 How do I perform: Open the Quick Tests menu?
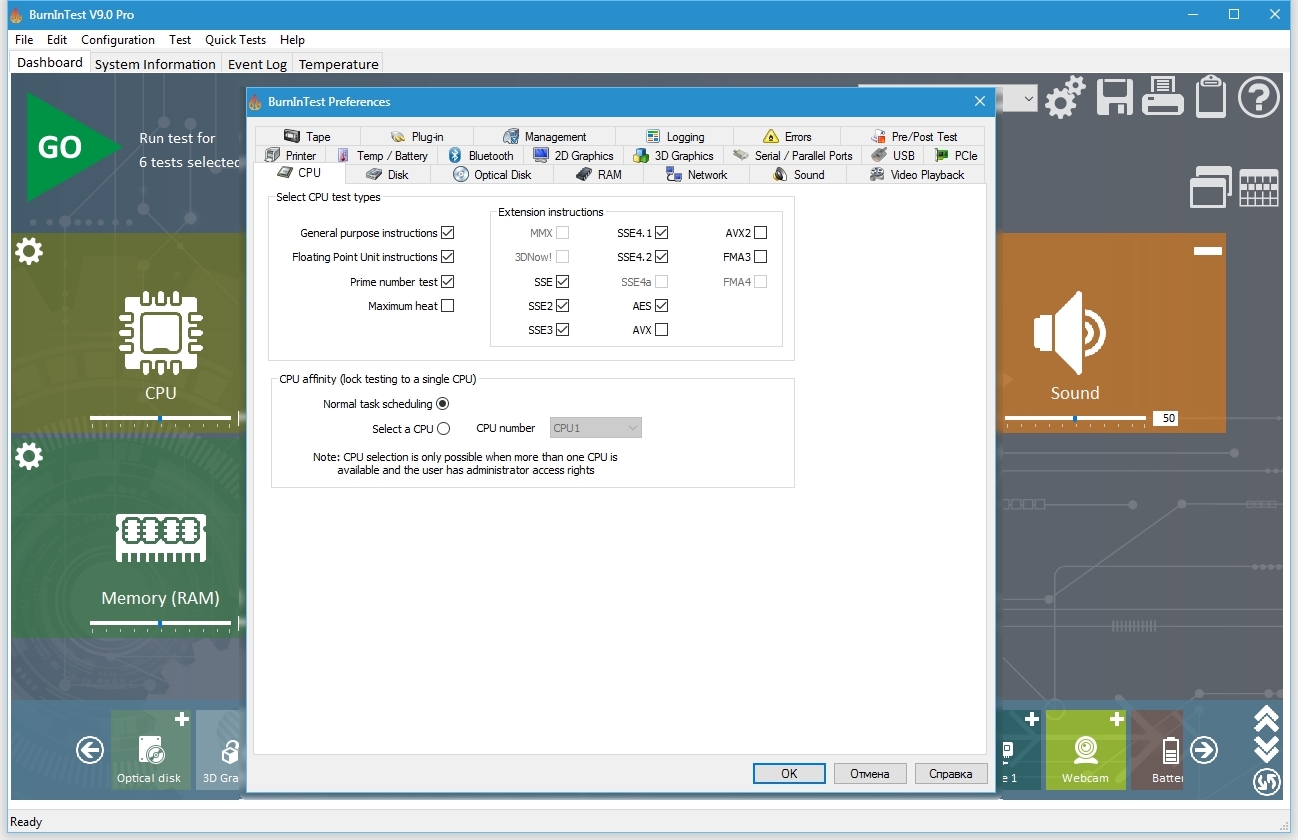tap(235, 40)
